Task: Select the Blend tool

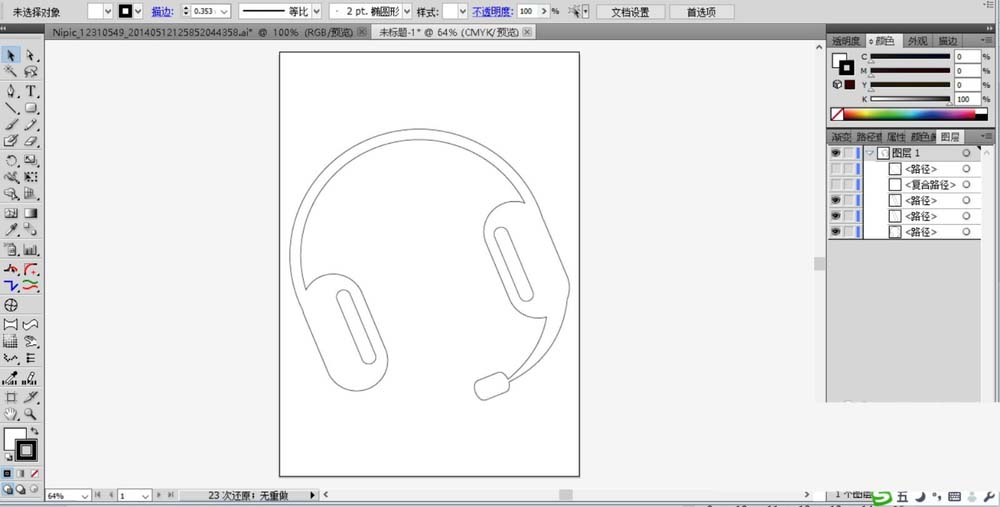Action: pos(30,230)
